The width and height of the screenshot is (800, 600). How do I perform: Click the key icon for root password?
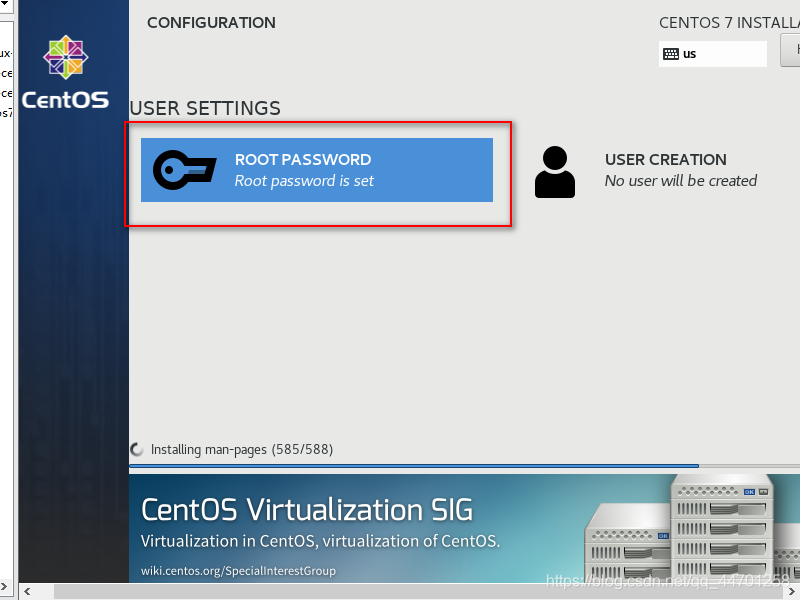tap(184, 170)
